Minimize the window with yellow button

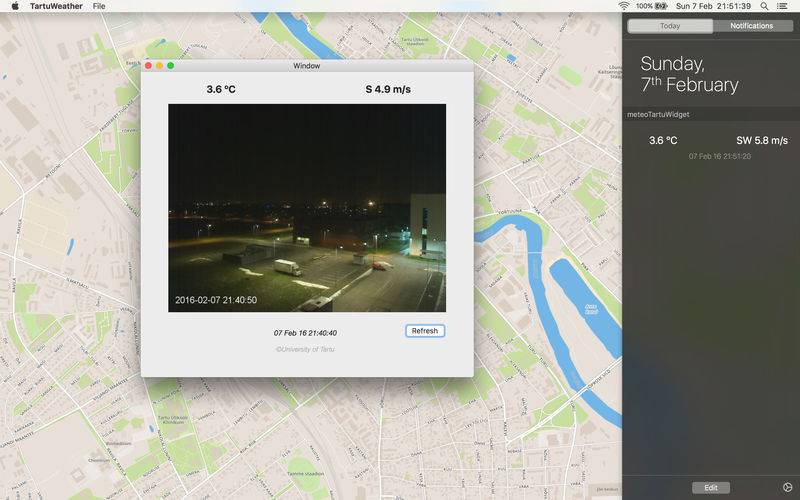(160, 66)
